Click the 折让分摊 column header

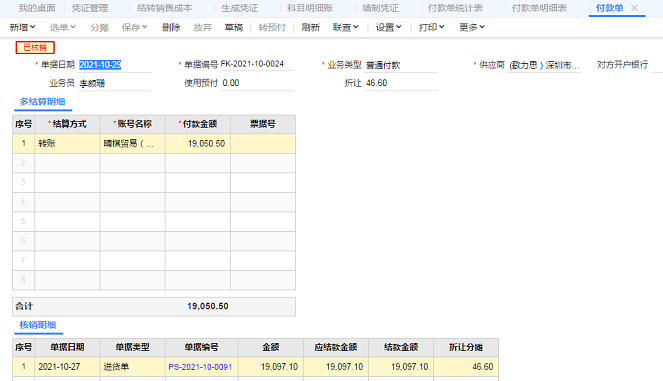click(x=466, y=348)
